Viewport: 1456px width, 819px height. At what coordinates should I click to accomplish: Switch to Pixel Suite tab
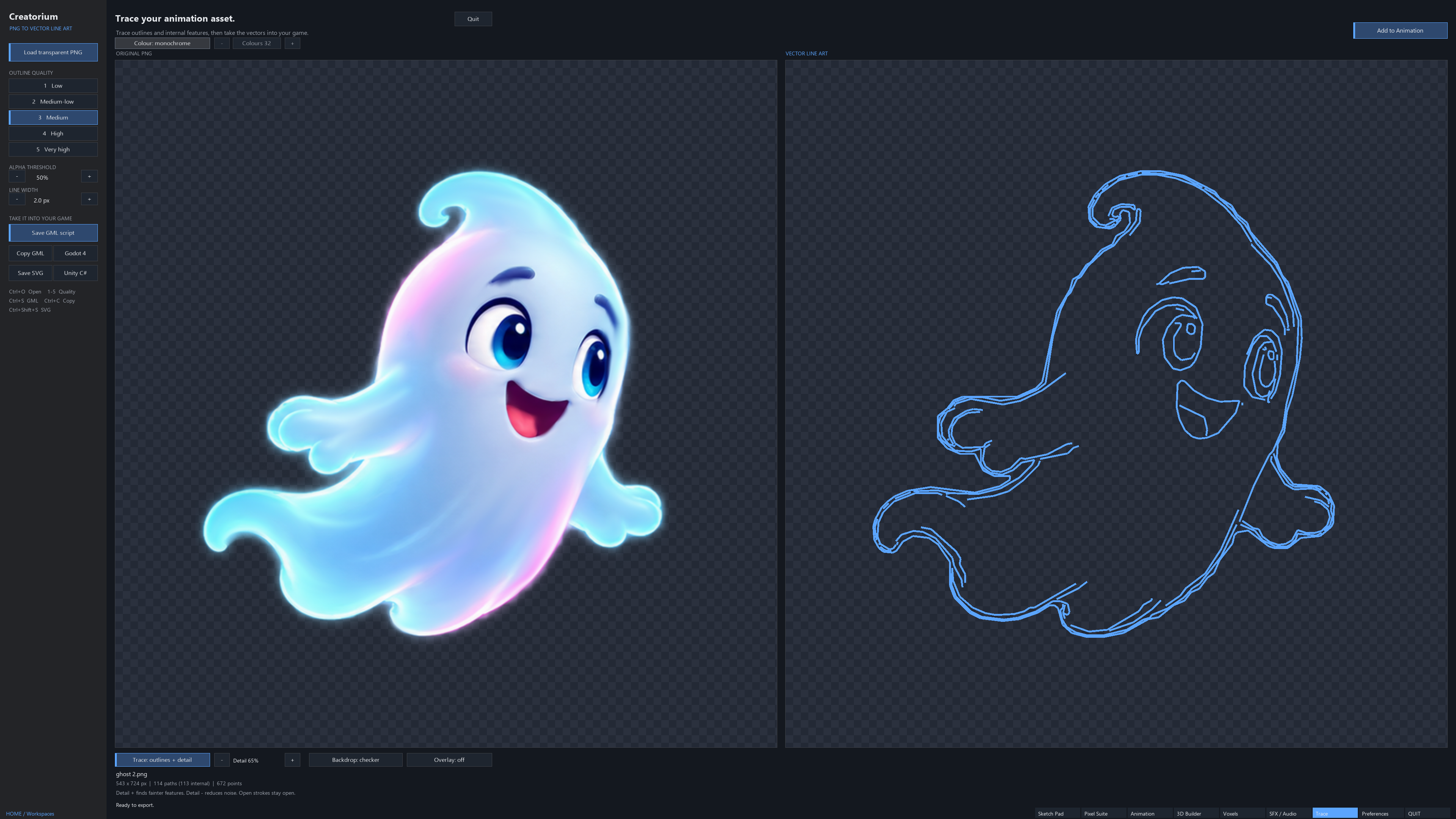1103,813
